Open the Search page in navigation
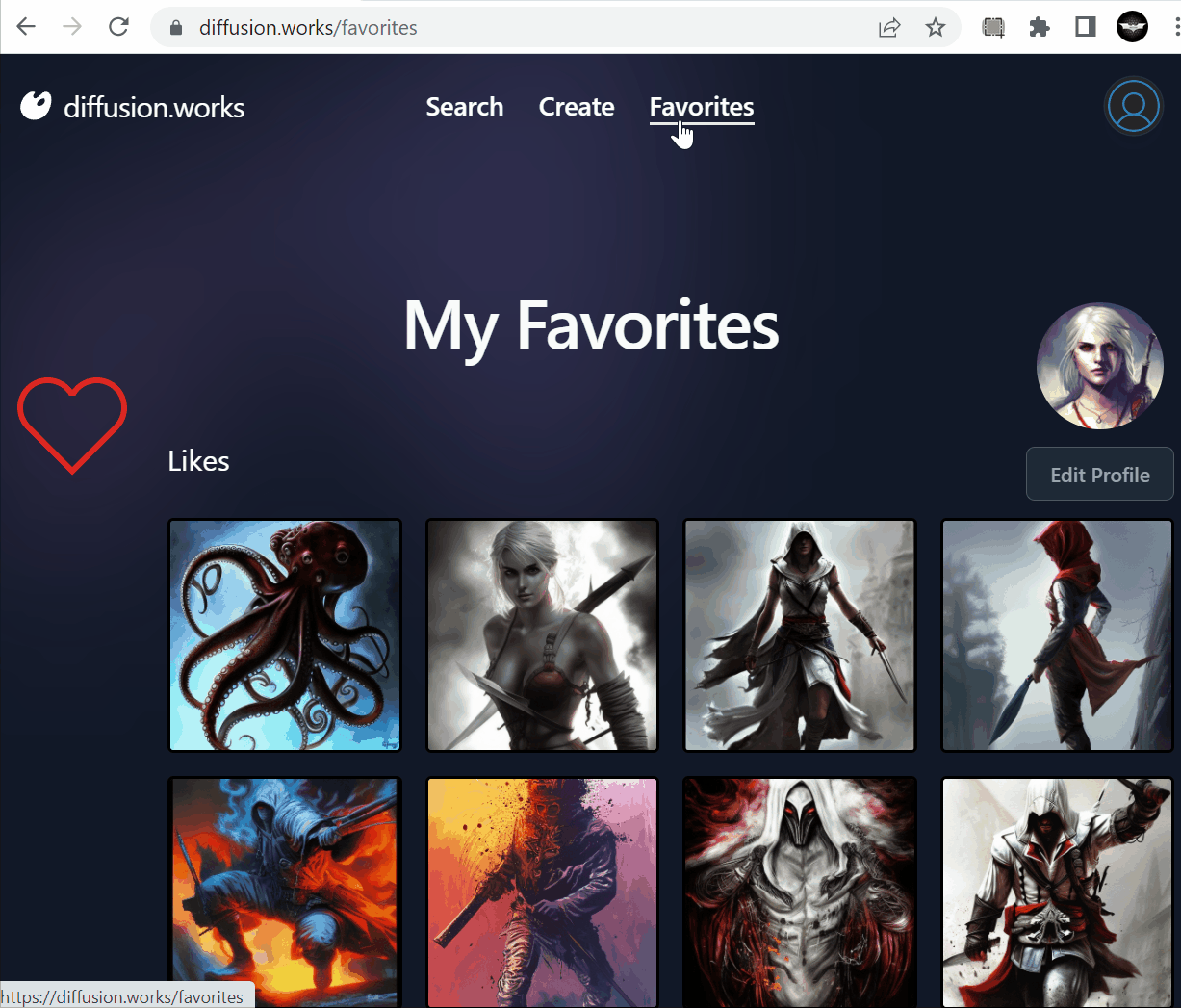Screen dimensions: 1181x1008 [464, 107]
